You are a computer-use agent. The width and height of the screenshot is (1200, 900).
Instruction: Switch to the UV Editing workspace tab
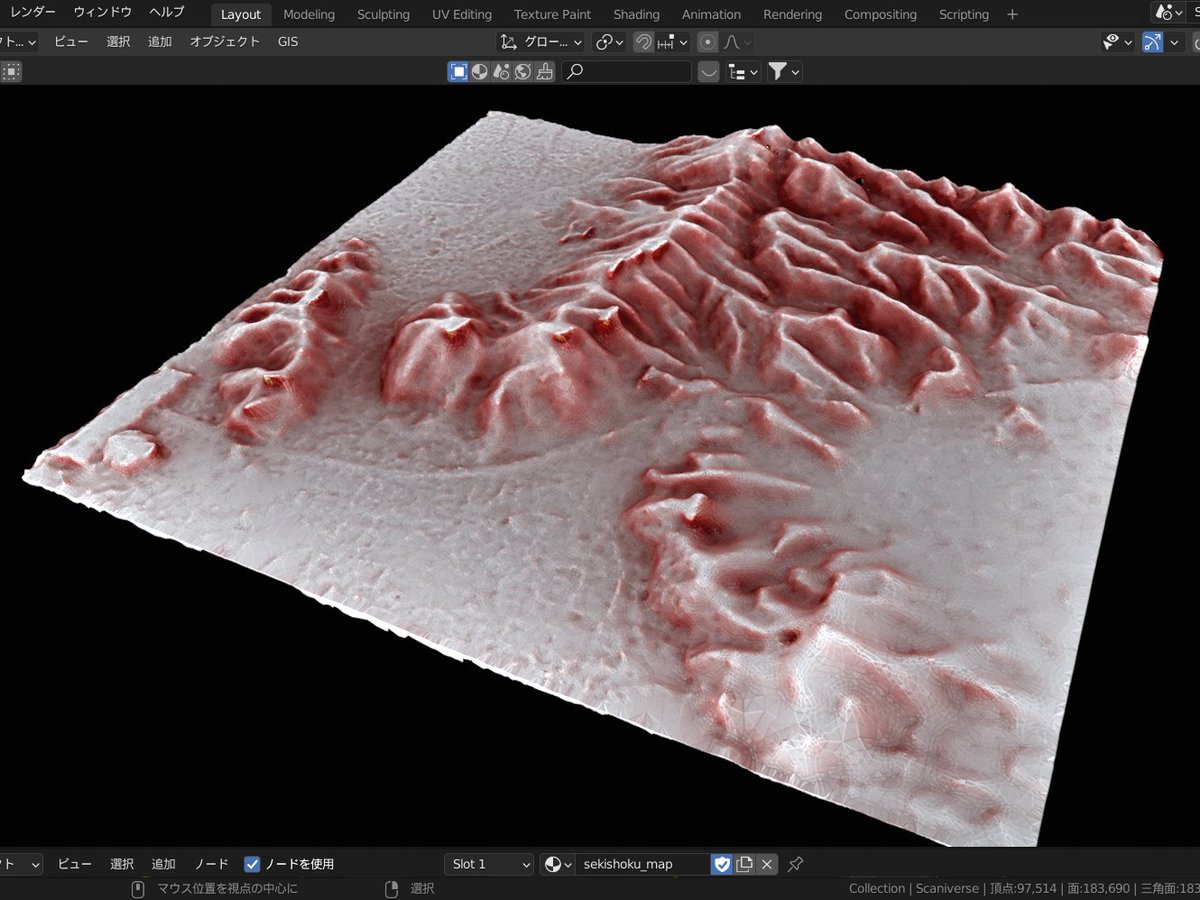coord(462,14)
